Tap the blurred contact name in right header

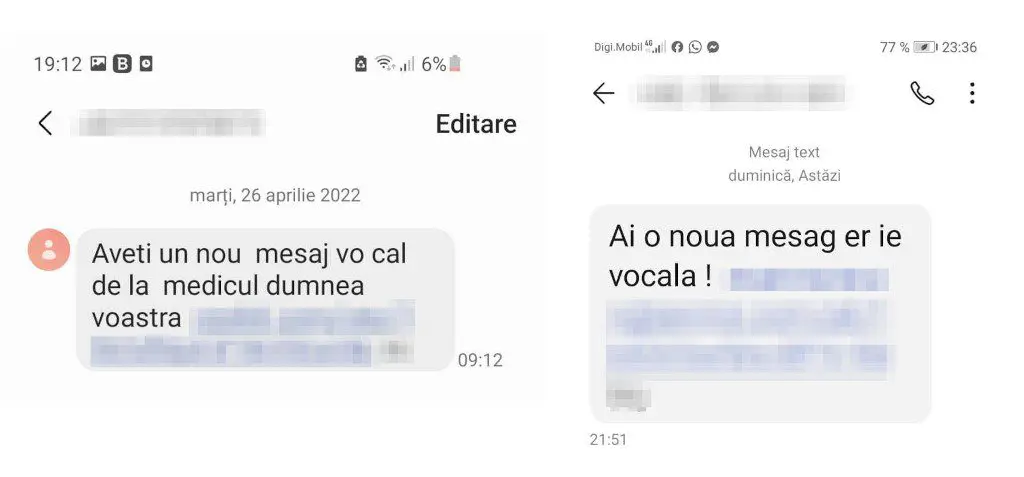pyautogui.click(x=740, y=93)
